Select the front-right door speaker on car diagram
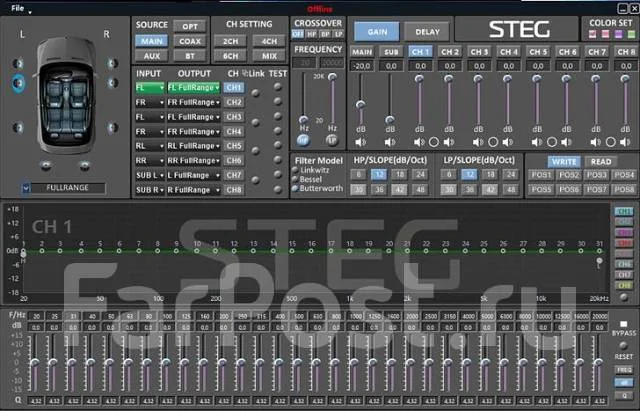The width and height of the screenshot is (640, 411). pyautogui.click(x=113, y=83)
